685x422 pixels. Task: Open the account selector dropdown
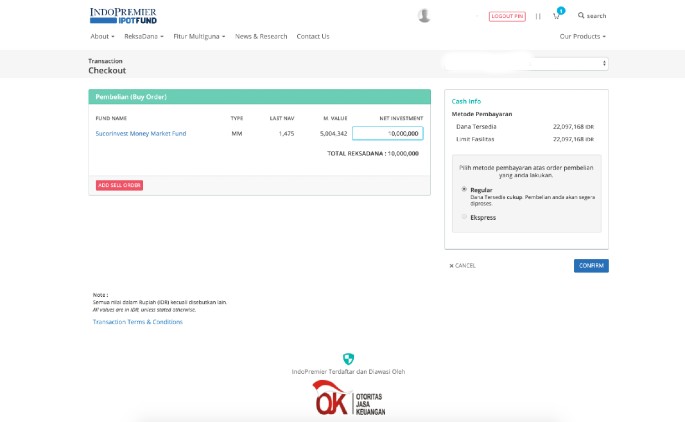(x=526, y=63)
